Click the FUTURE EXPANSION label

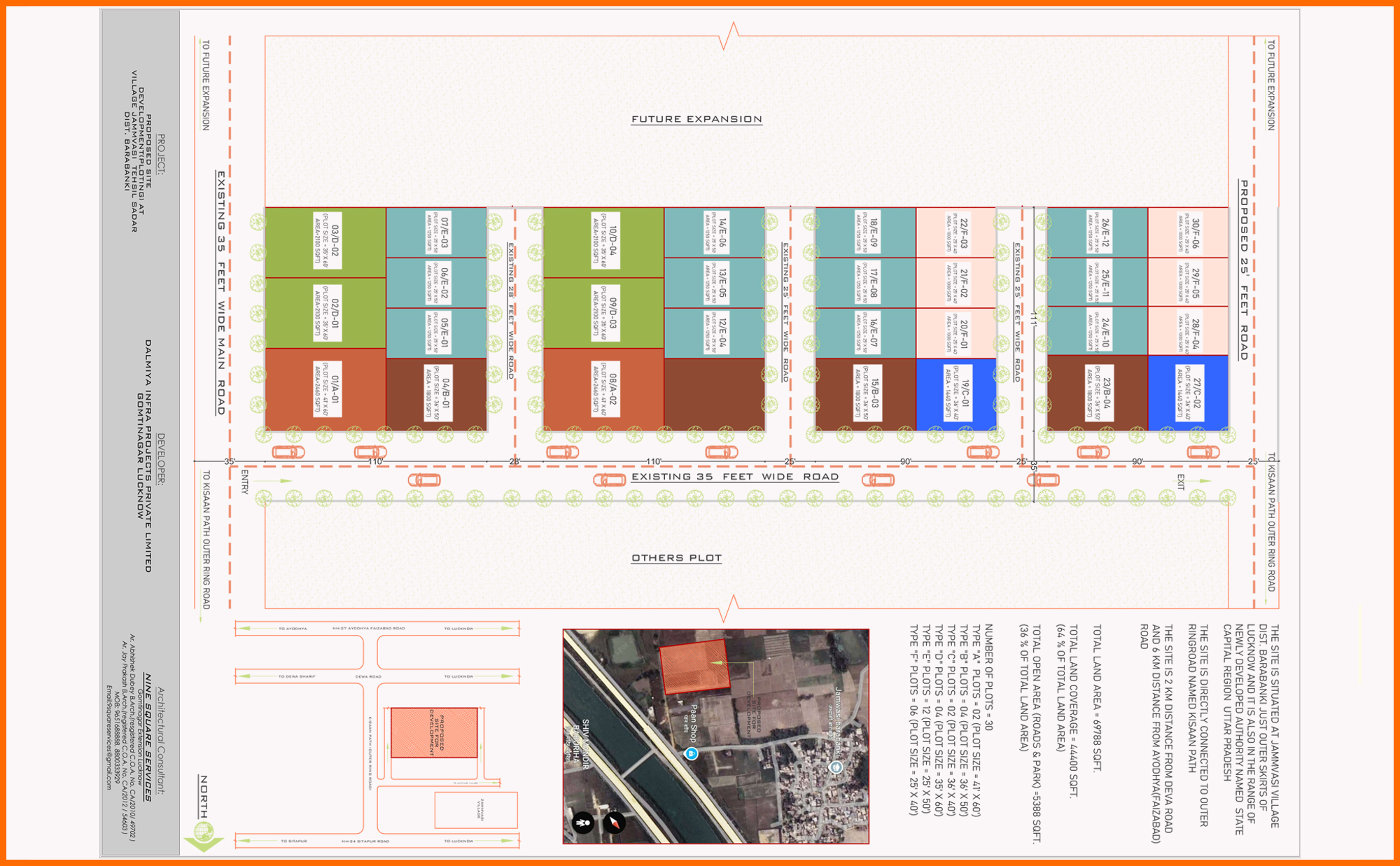(x=696, y=120)
